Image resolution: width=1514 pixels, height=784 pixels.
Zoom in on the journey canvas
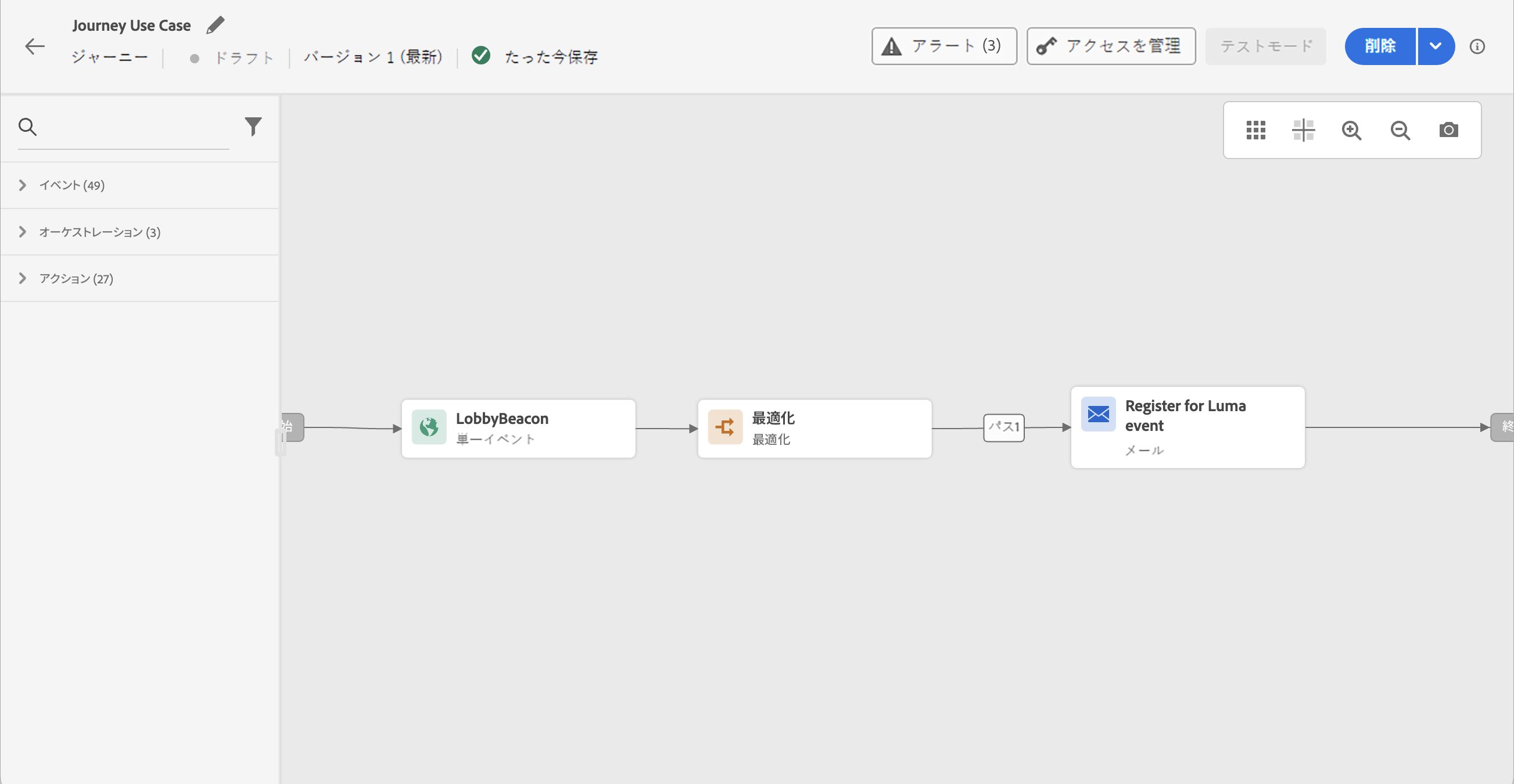[1351, 130]
